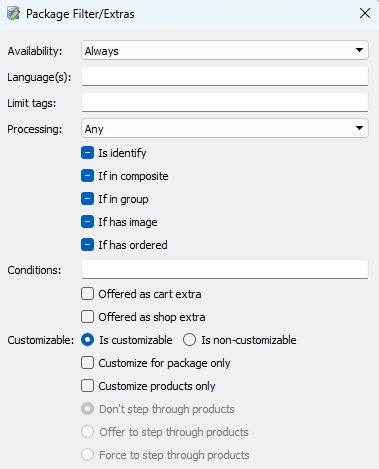Toggle the If in composite checkbox
Screen dimensions: 379x469
tap(87, 176)
